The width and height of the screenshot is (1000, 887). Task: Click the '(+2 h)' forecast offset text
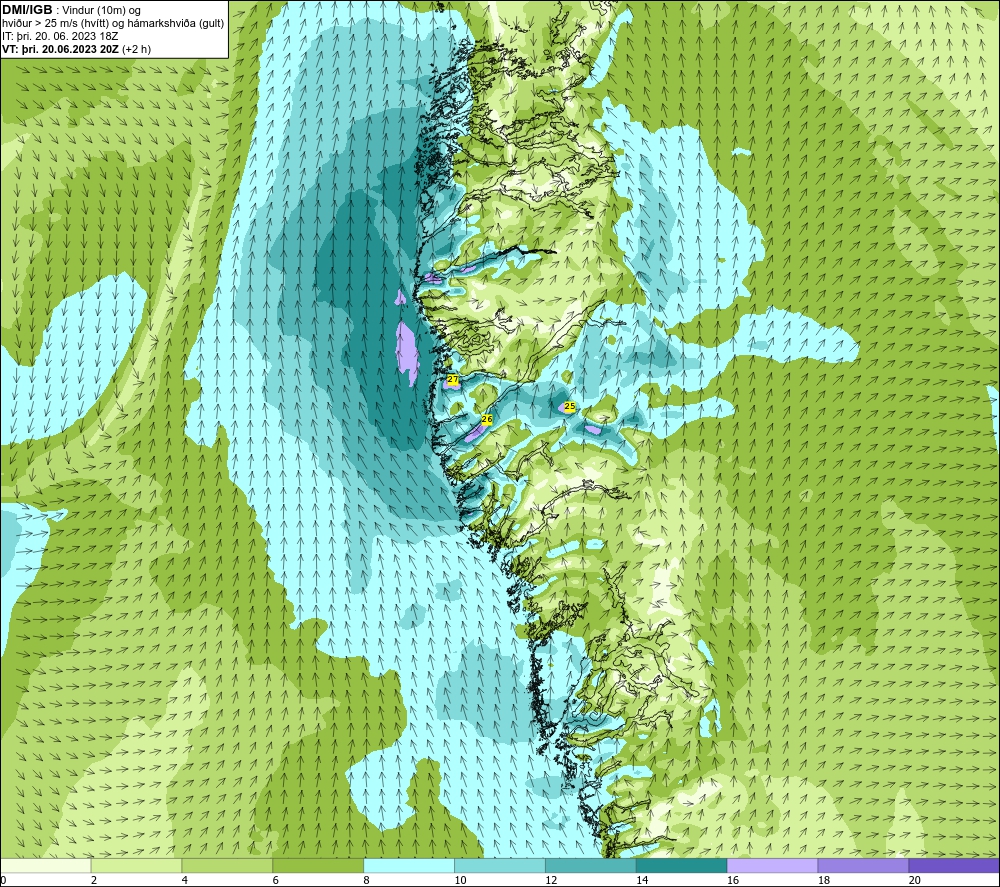[x=136, y=49]
